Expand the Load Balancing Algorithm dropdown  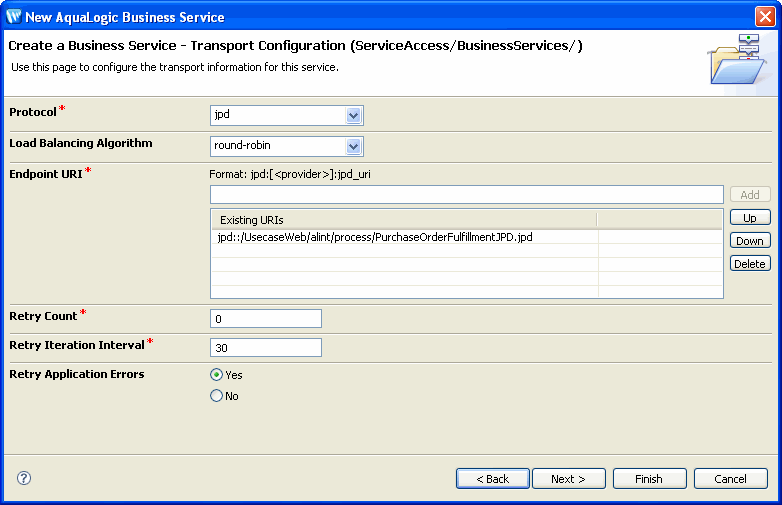(353, 147)
